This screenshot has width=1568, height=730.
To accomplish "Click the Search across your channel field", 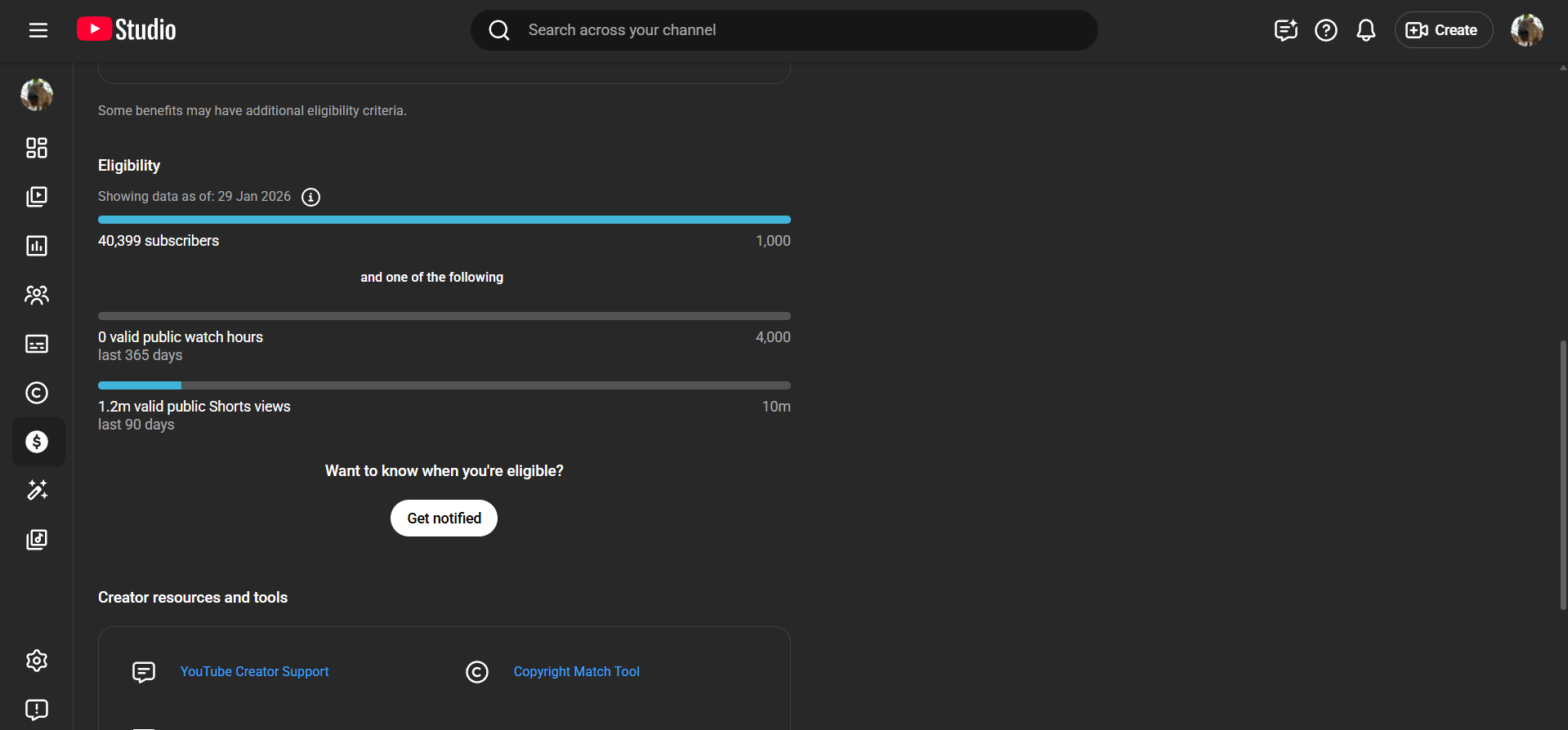I will click(784, 30).
